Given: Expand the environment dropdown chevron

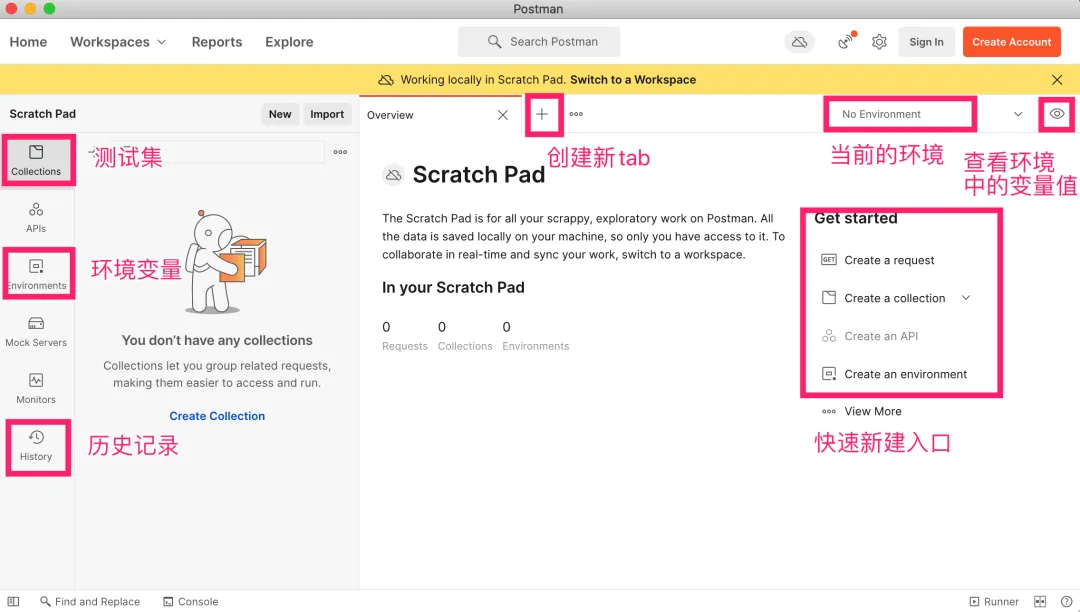Looking at the screenshot, I should (1017, 114).
